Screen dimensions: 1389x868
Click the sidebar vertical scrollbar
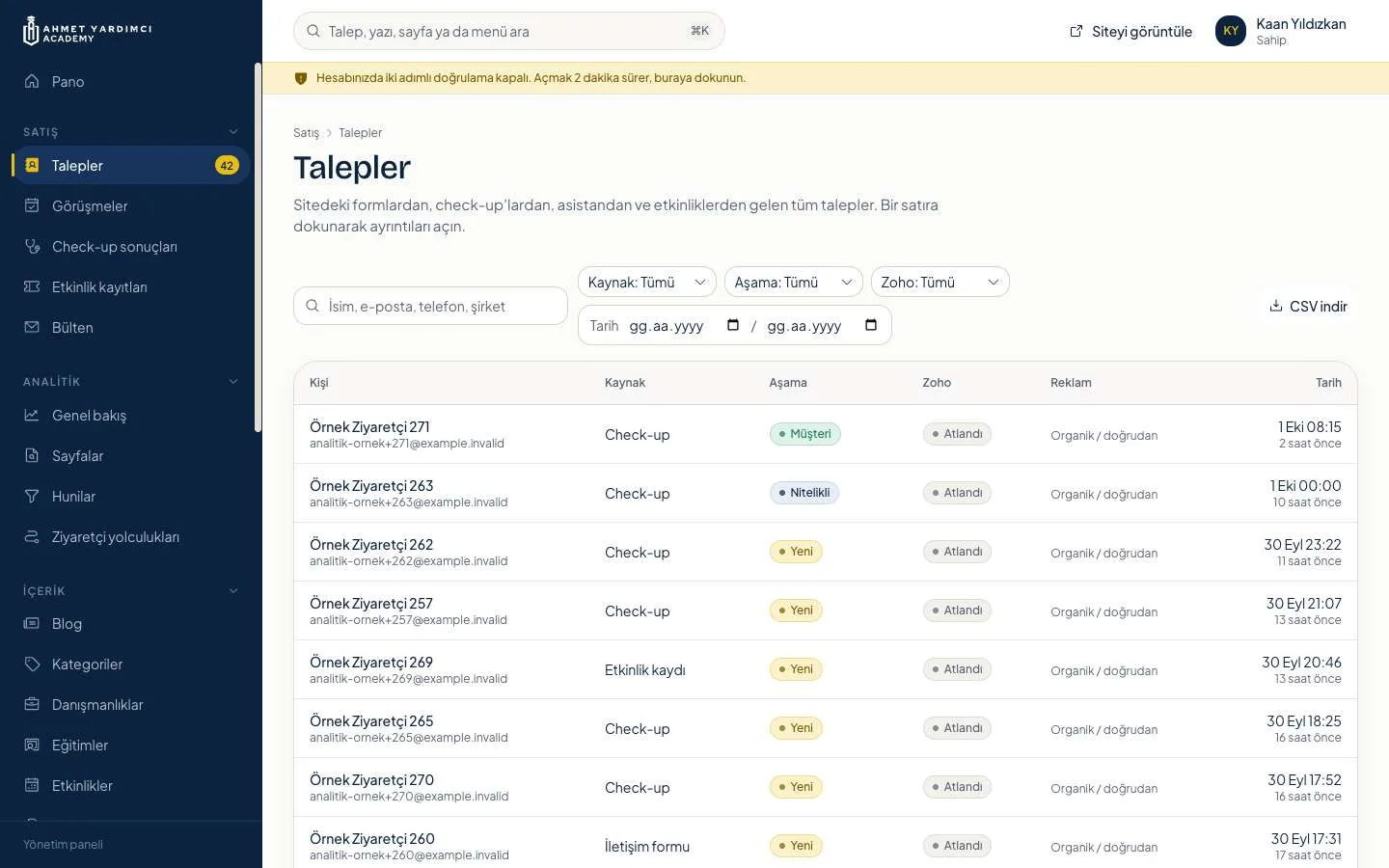click(x=258, y=248)
